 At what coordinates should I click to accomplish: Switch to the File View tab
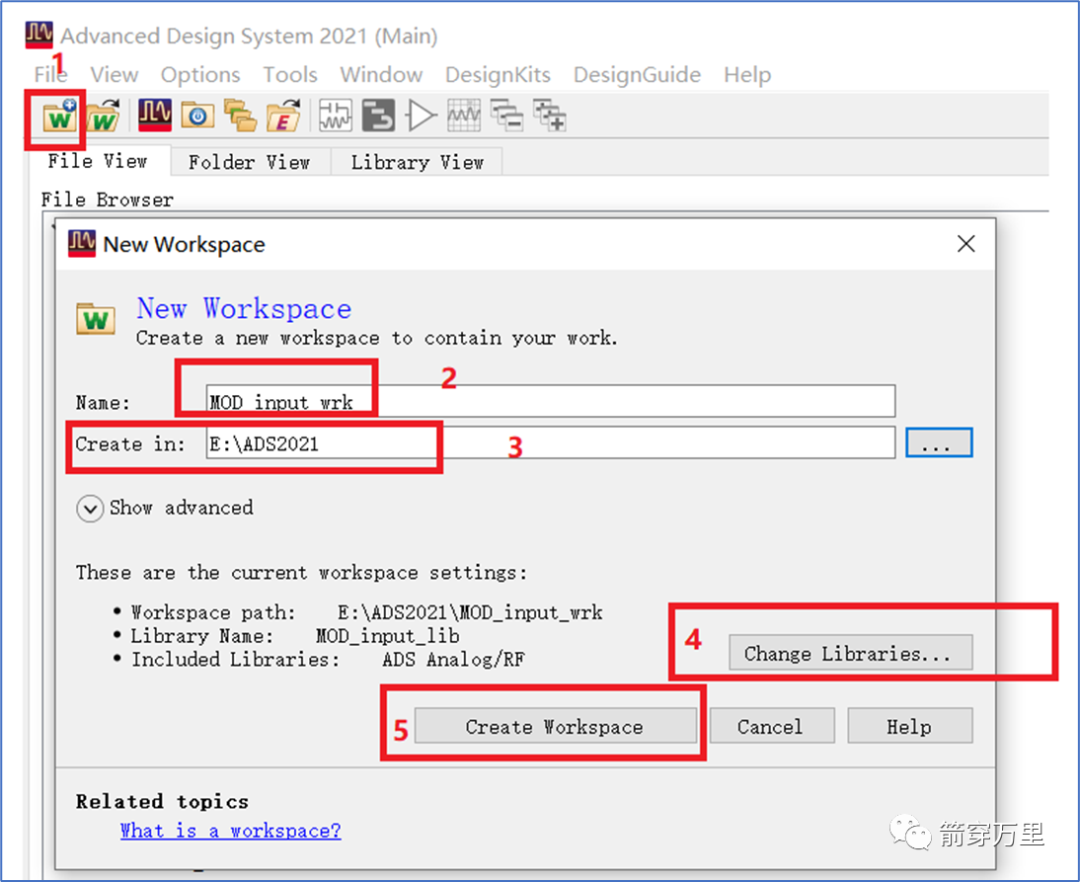click(98, 161)
